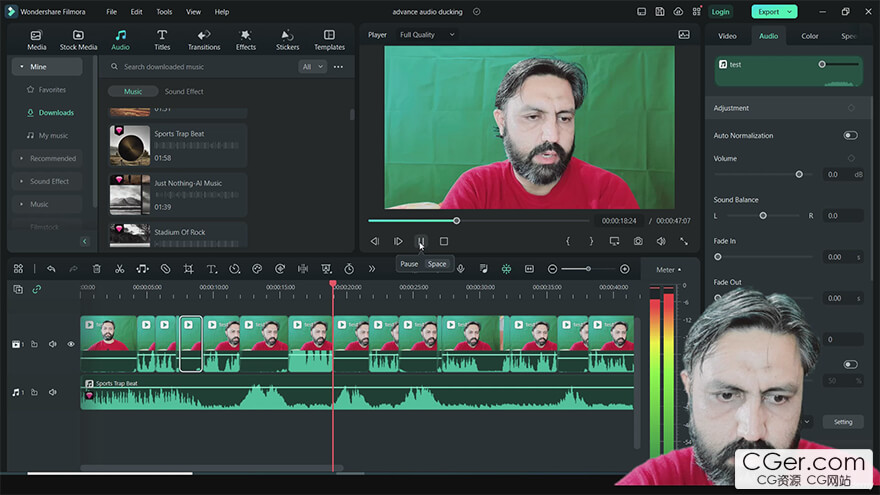Open the Transitions tab
The height and width of the screenshot is (495, 880).
(204, 40)
